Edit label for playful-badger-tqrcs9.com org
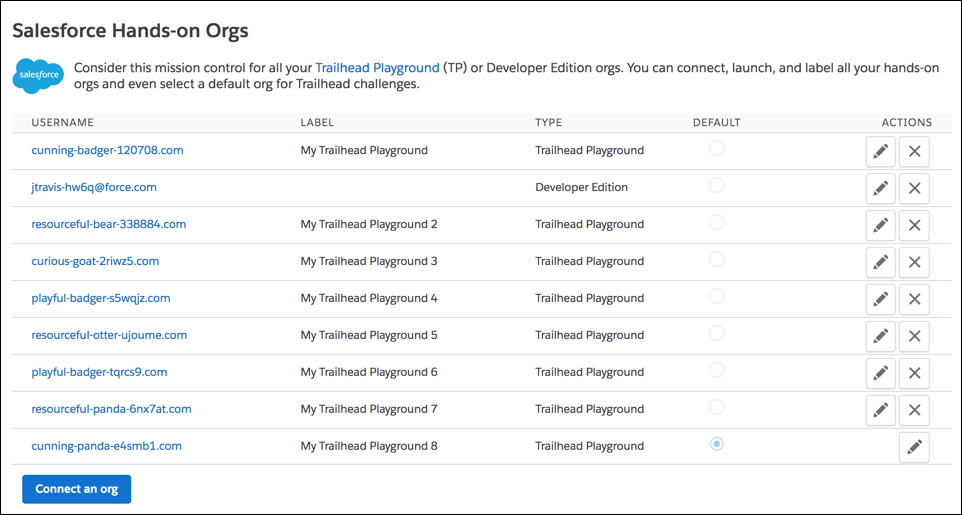962x515 pixels. click(x=880, y=373)
